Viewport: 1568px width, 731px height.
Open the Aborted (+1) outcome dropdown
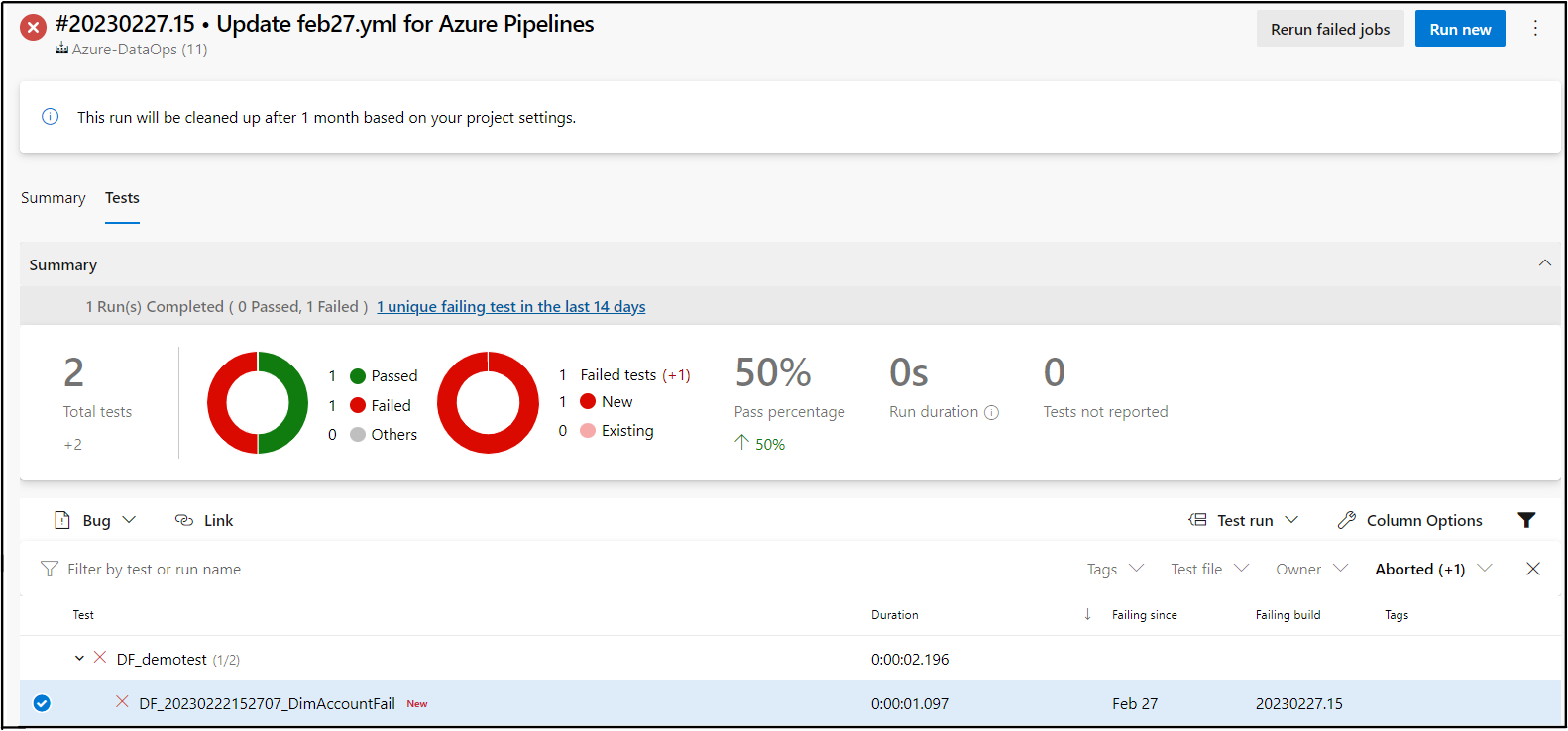point(1433,569)
